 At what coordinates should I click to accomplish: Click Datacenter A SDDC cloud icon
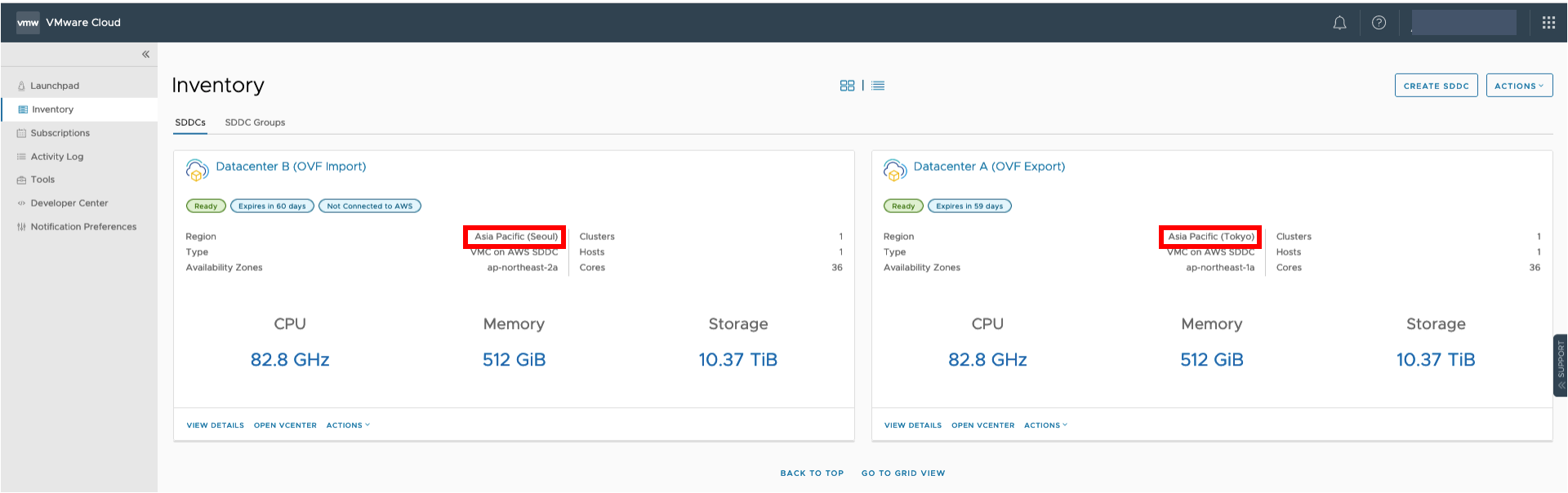pos(895,170)
